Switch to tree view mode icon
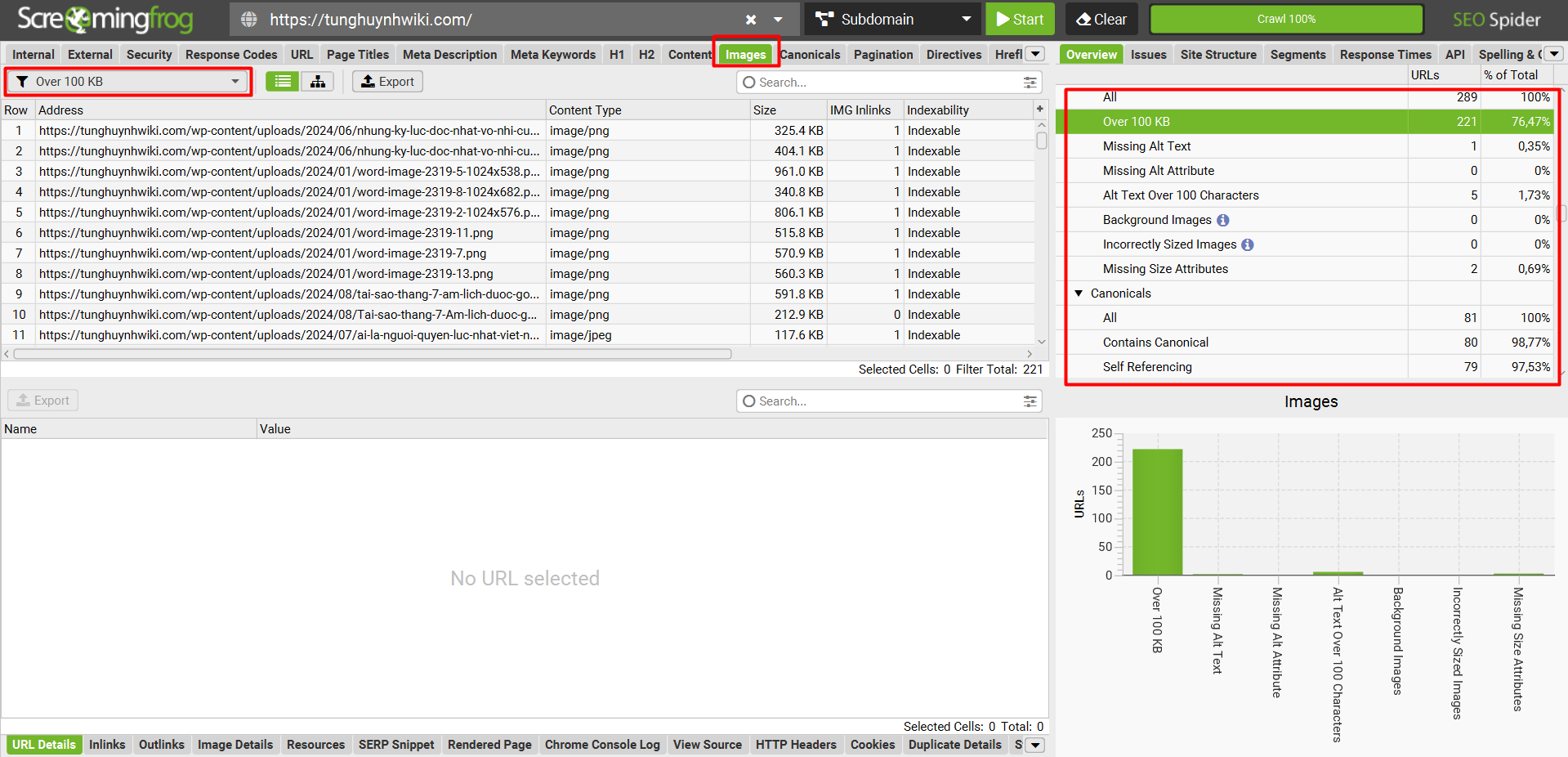Image resolution: width=1568 pixels, height=757 pixels. [x=318, y=82]
